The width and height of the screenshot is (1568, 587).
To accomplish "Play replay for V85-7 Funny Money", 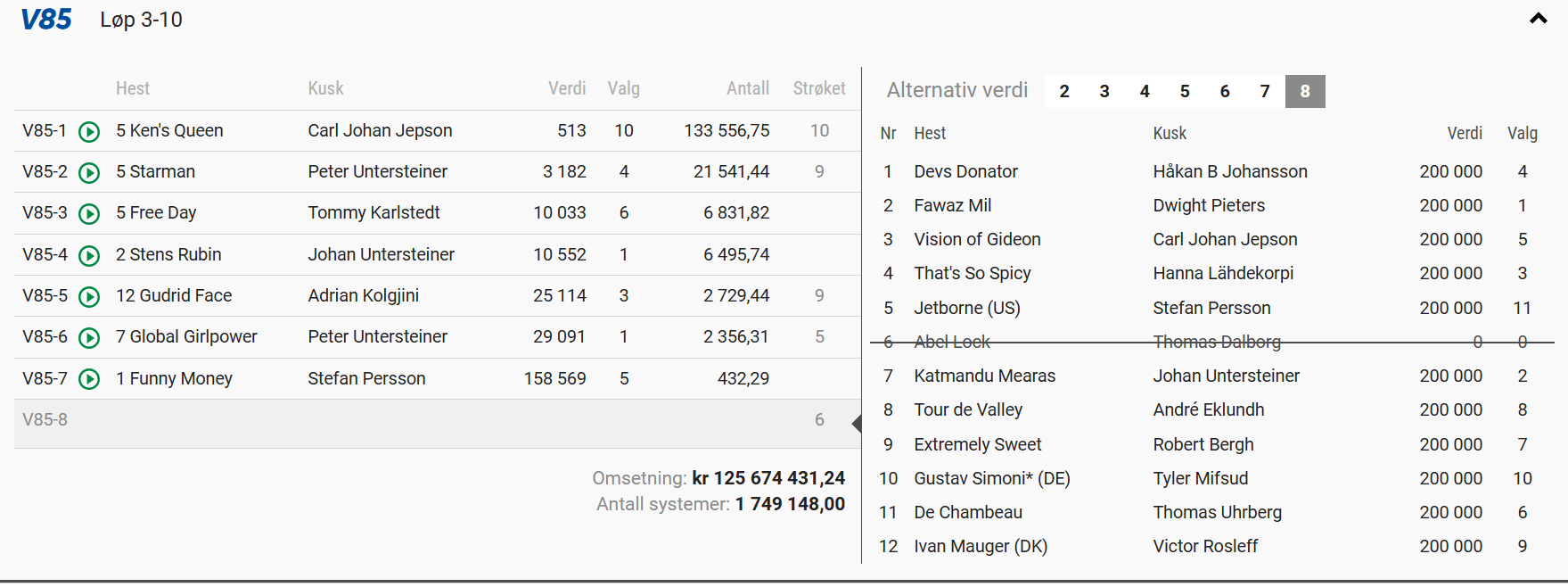I will (89, 379).
